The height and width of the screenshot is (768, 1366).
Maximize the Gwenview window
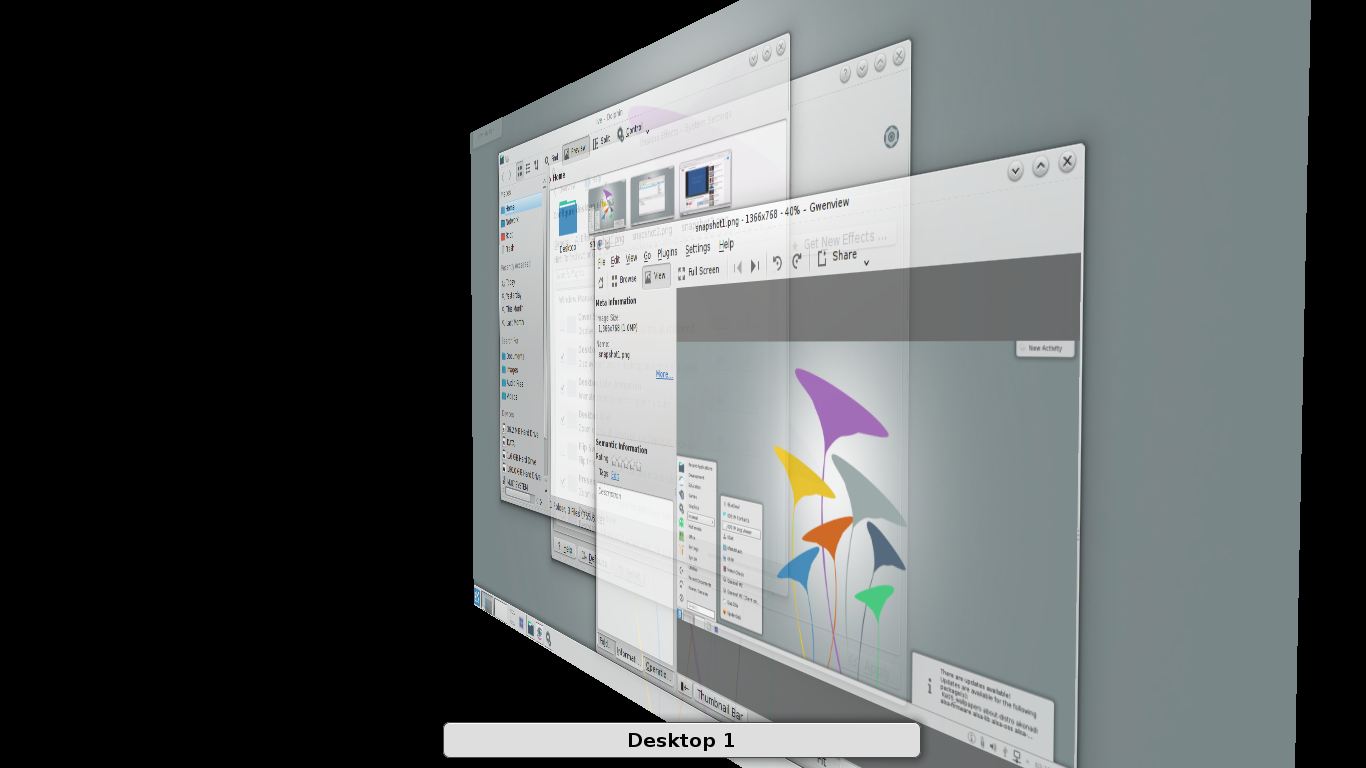pos(1040,166)
